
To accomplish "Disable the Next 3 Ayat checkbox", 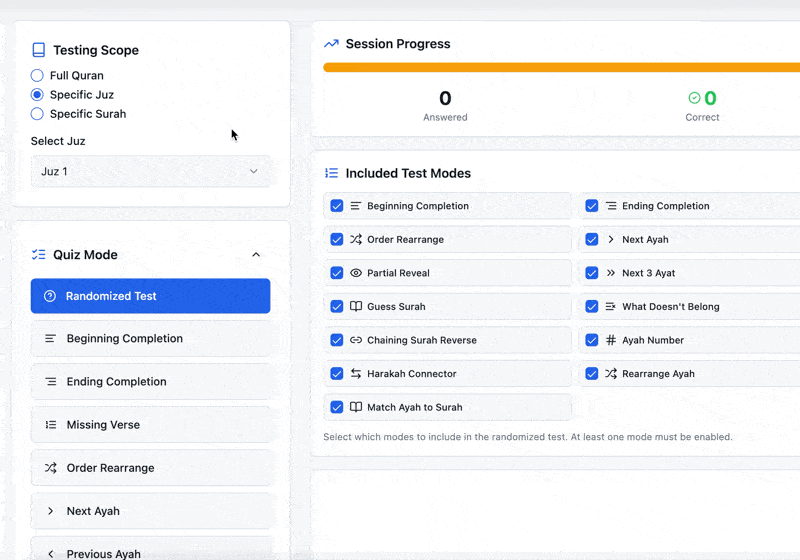I will 592,273.
